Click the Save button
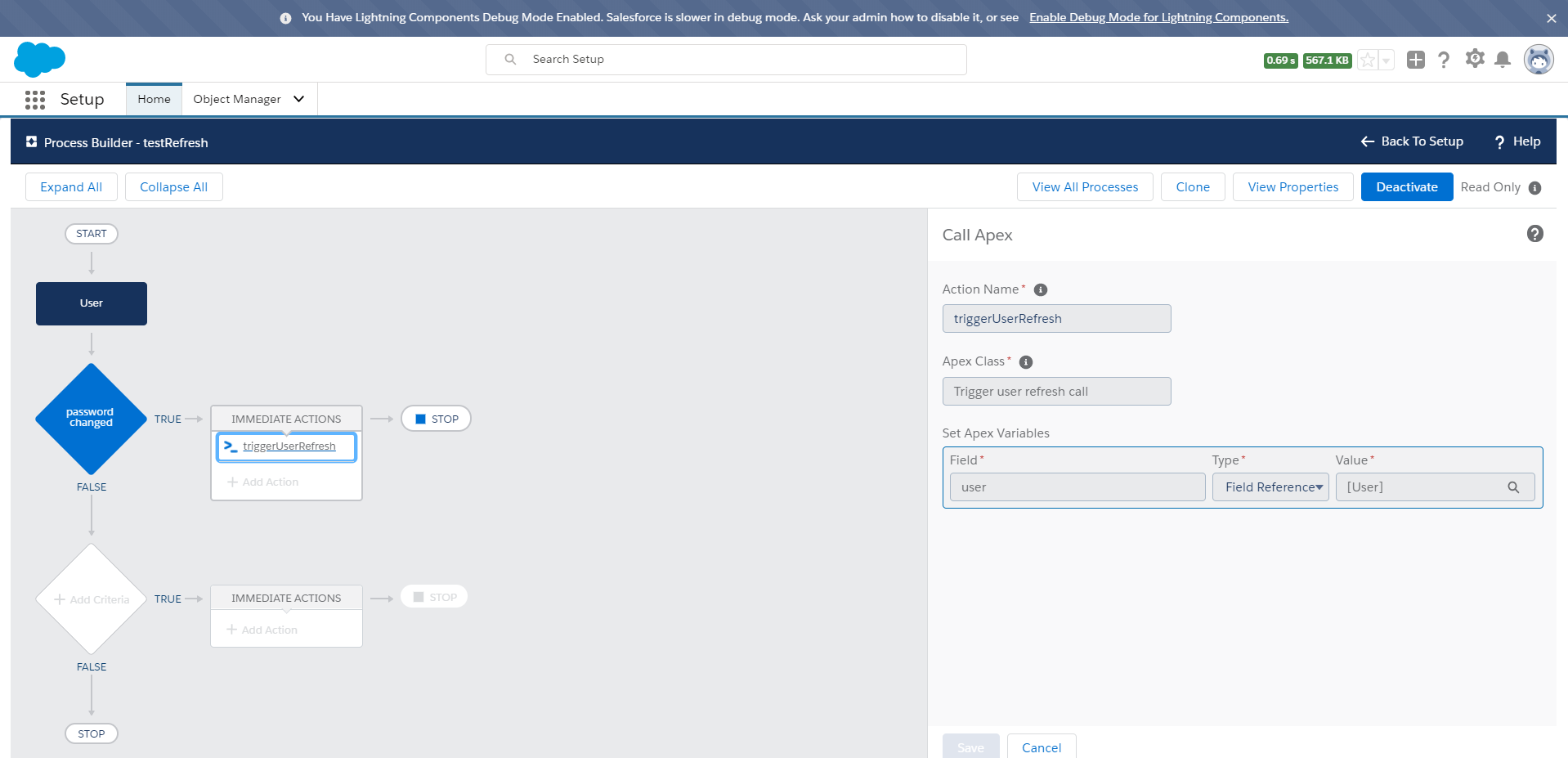Image resolution: width=1568 pixels, height=758 pixels. [x=970, y=747]
